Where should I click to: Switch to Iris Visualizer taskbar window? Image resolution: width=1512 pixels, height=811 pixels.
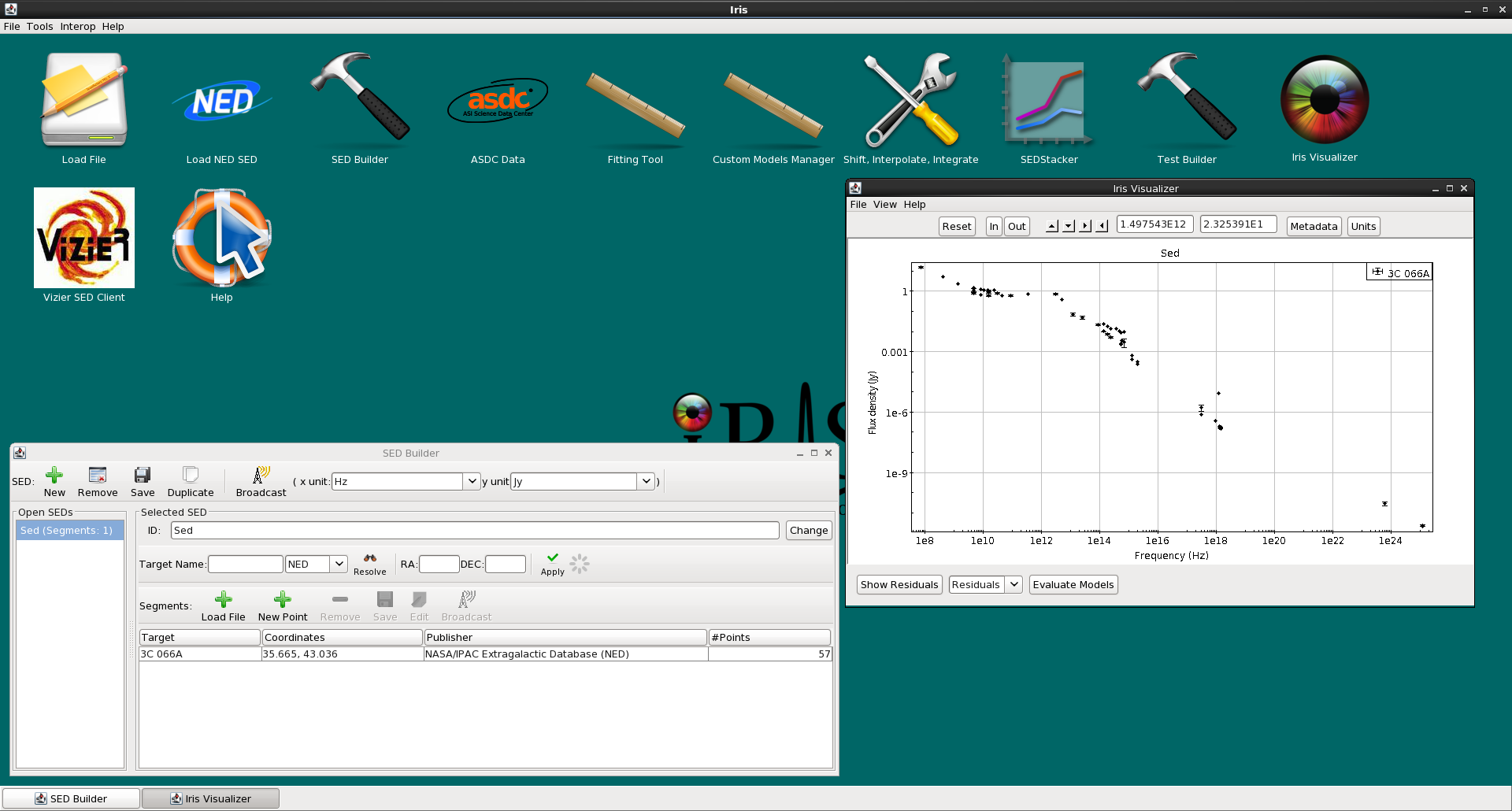[x=210, y=798]
